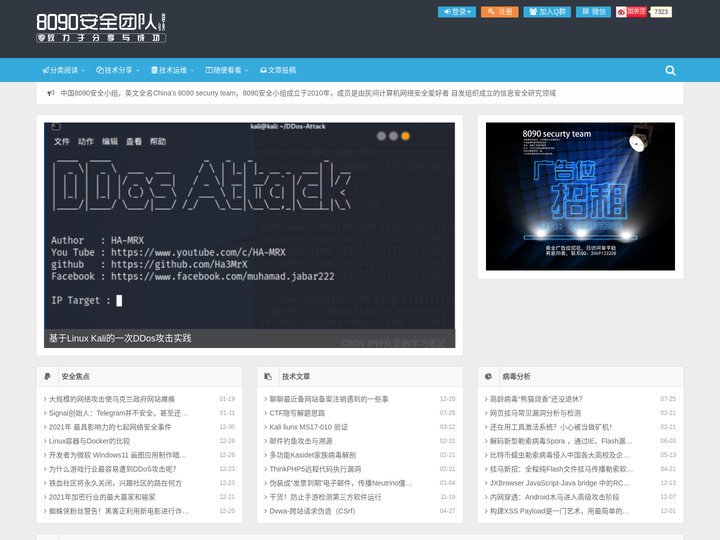Expand the 随便看看 nav menu
The width and height of the screenshot is (720, 540).
pyautogui.click(x=227, y=70)
